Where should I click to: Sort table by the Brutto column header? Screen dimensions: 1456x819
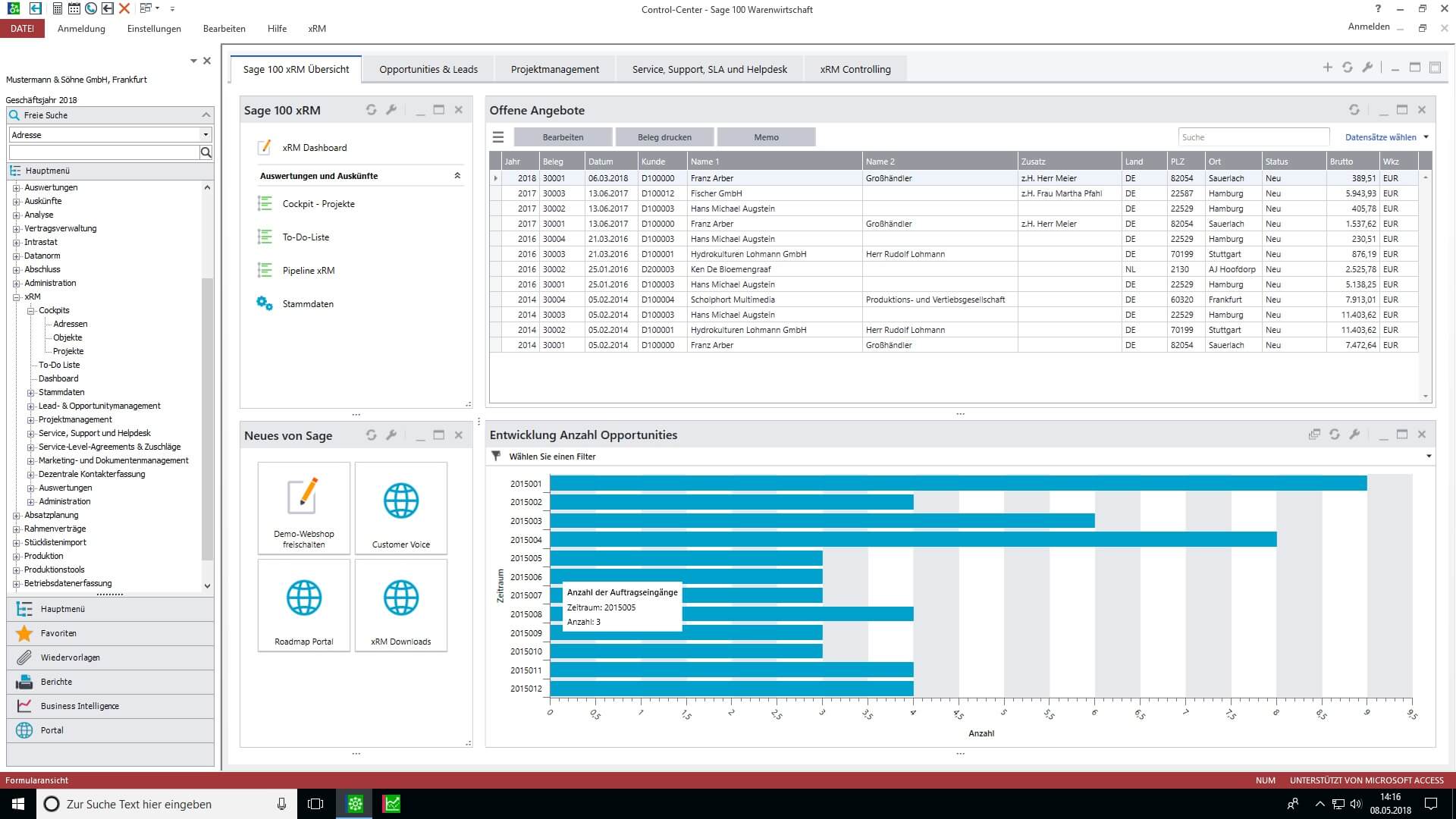point(1352,162)
